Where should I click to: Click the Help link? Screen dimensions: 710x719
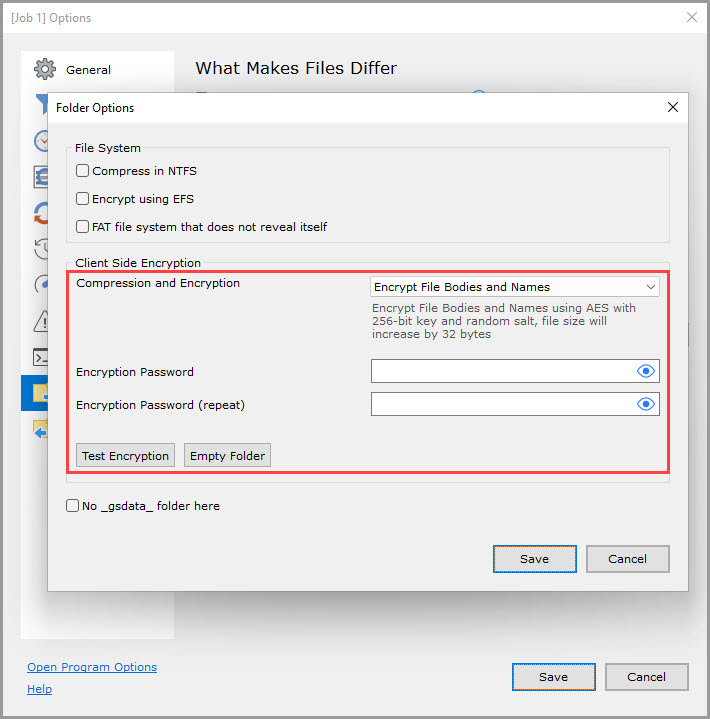tap(39, 689)
